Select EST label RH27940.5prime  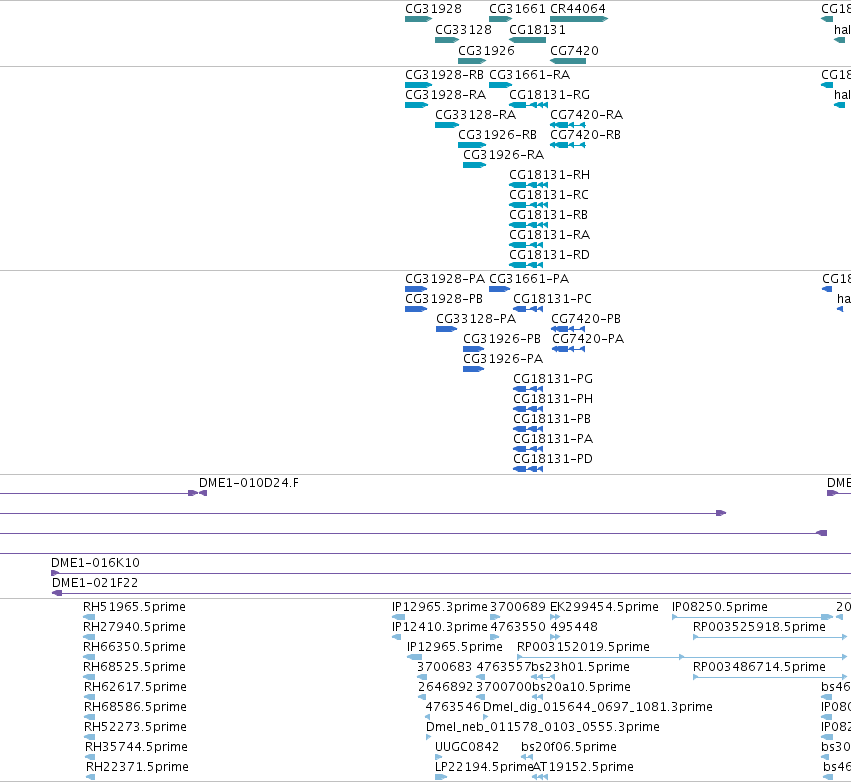(x=134, y=627)
